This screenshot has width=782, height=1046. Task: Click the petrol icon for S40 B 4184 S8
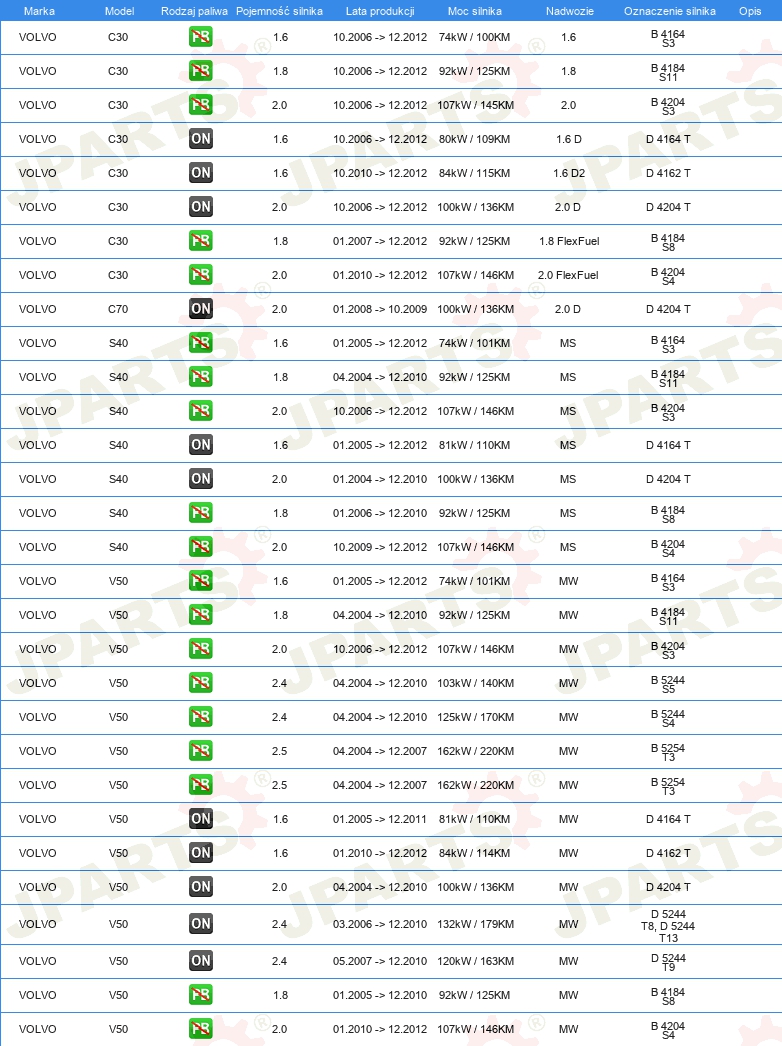pos(201,513)
